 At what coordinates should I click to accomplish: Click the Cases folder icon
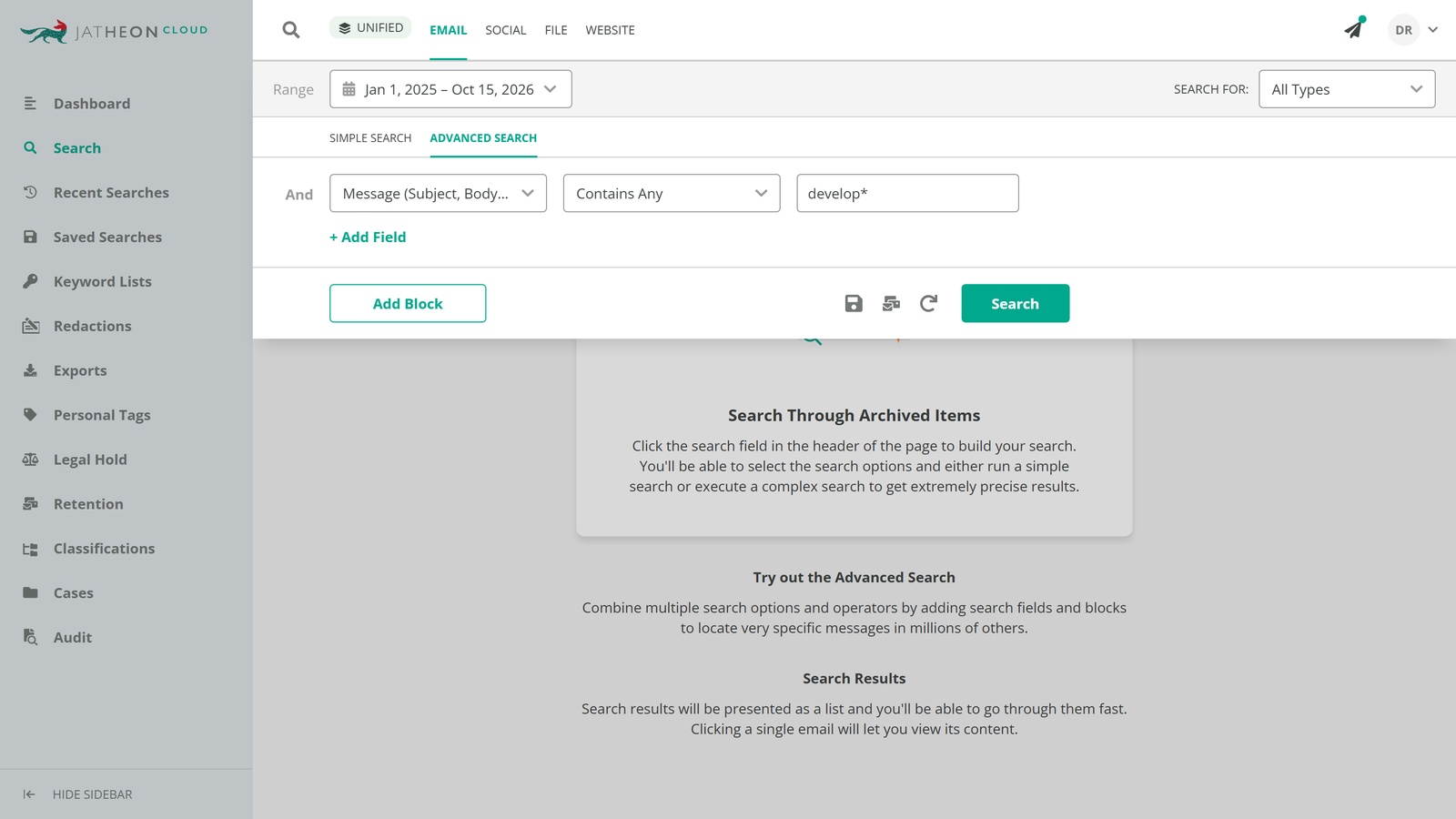(30, 593)
